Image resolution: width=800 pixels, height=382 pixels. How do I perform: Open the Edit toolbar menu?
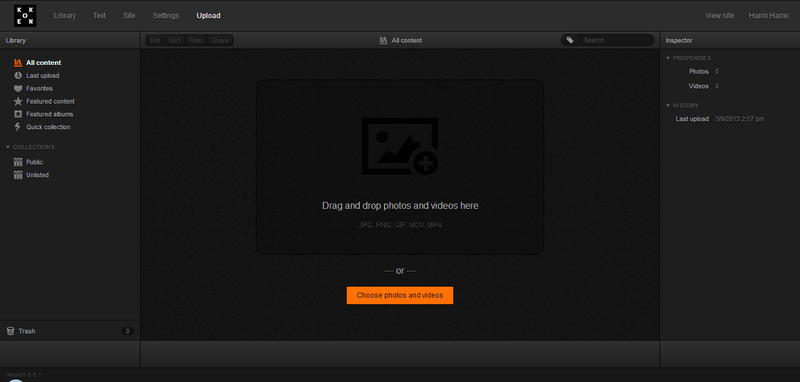point(155,40)
